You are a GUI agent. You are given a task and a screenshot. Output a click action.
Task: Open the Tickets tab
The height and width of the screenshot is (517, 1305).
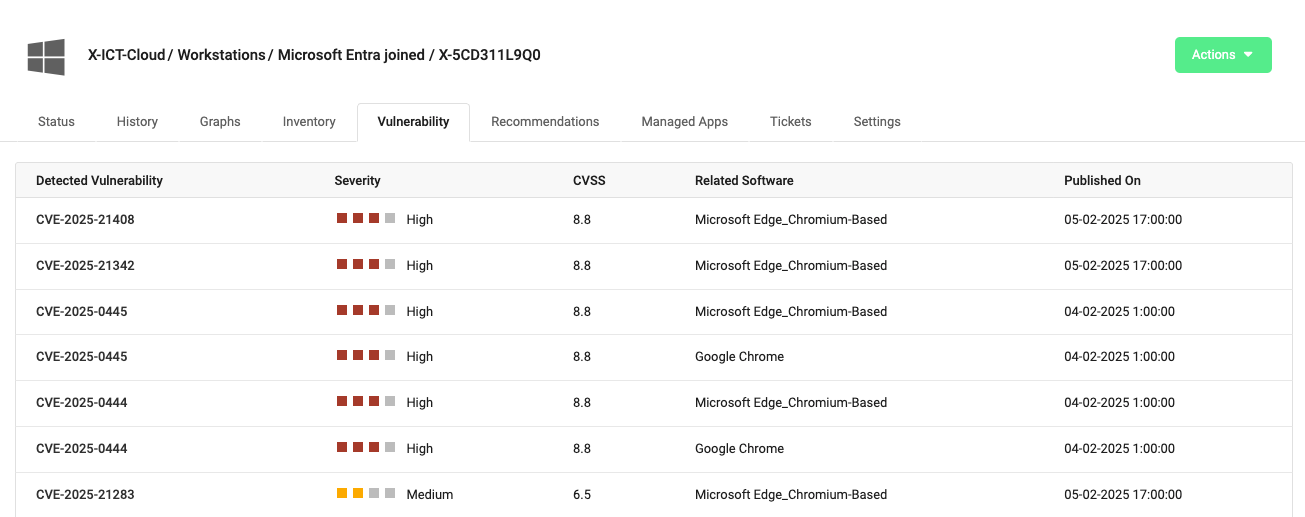790,122
